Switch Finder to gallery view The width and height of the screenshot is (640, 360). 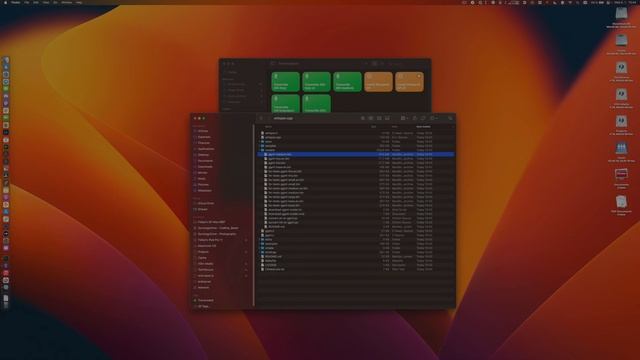pos(387,118)
